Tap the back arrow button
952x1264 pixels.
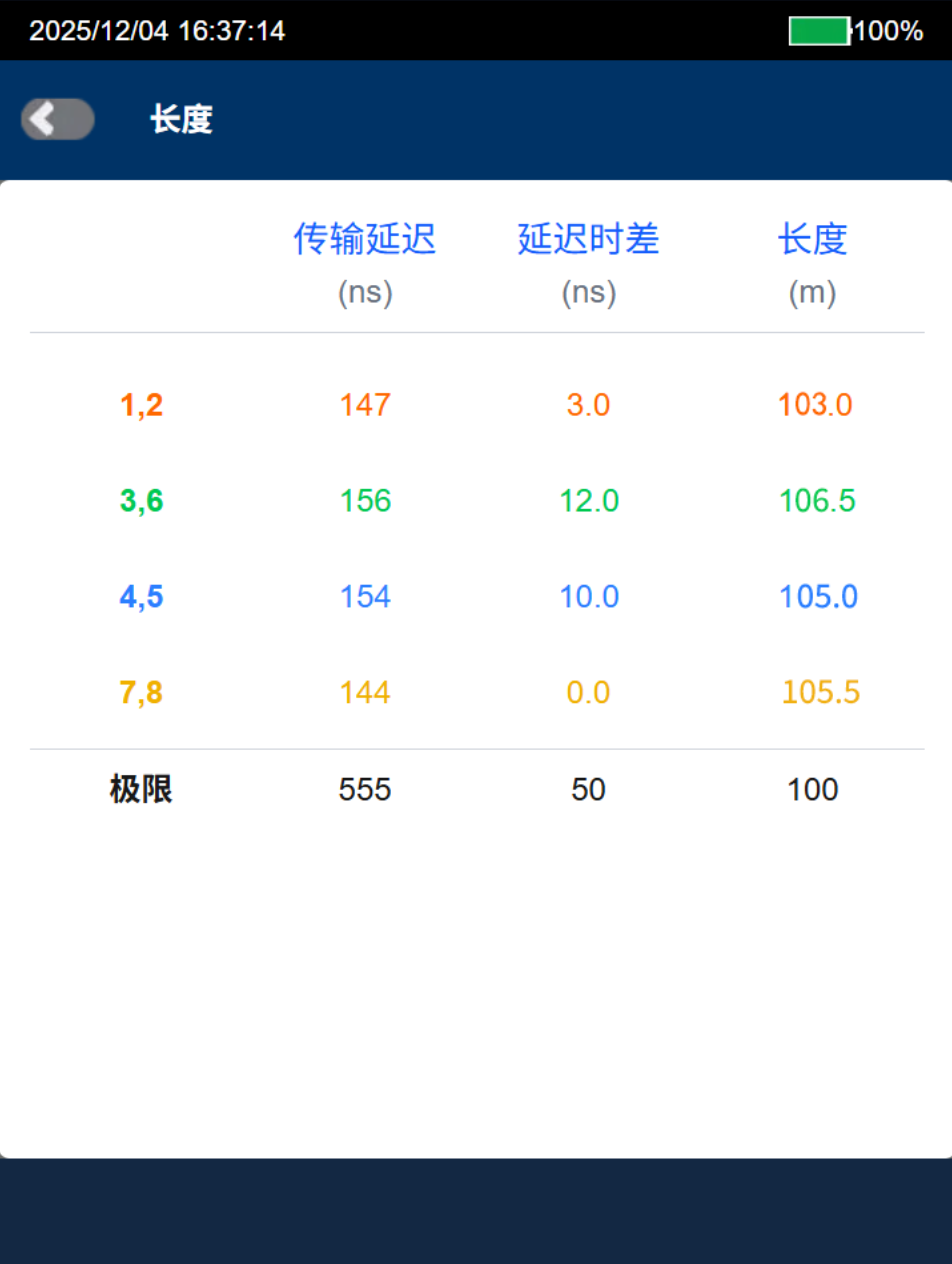[x=57, y=120]
